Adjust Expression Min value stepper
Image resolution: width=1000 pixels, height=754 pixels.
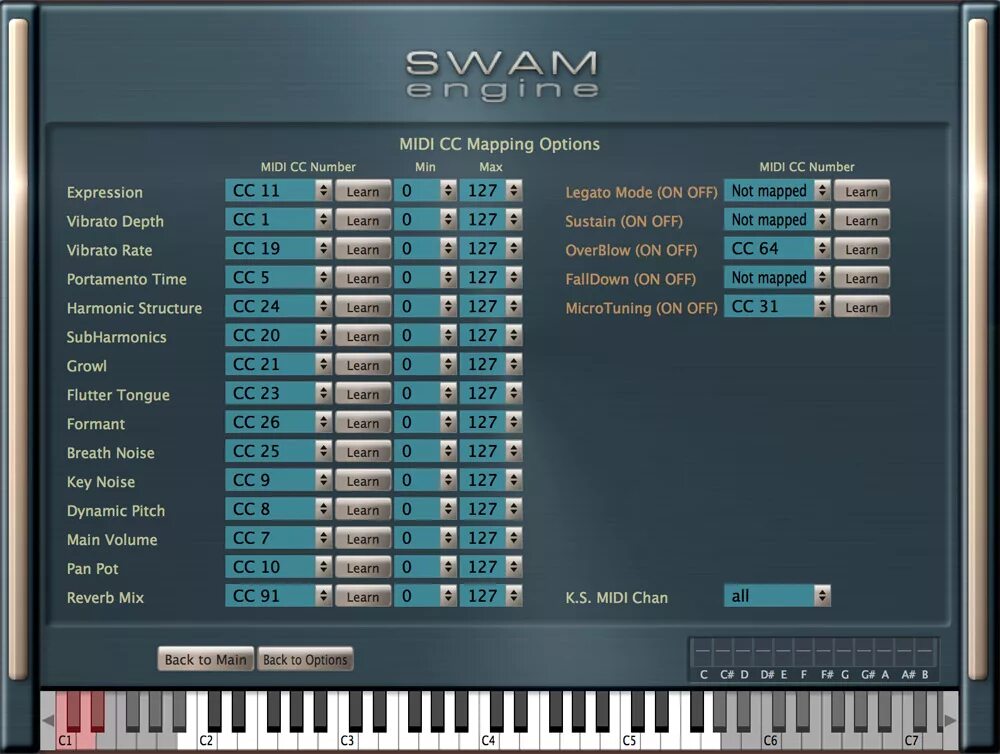pyautogui.click(x=448, y=191)
